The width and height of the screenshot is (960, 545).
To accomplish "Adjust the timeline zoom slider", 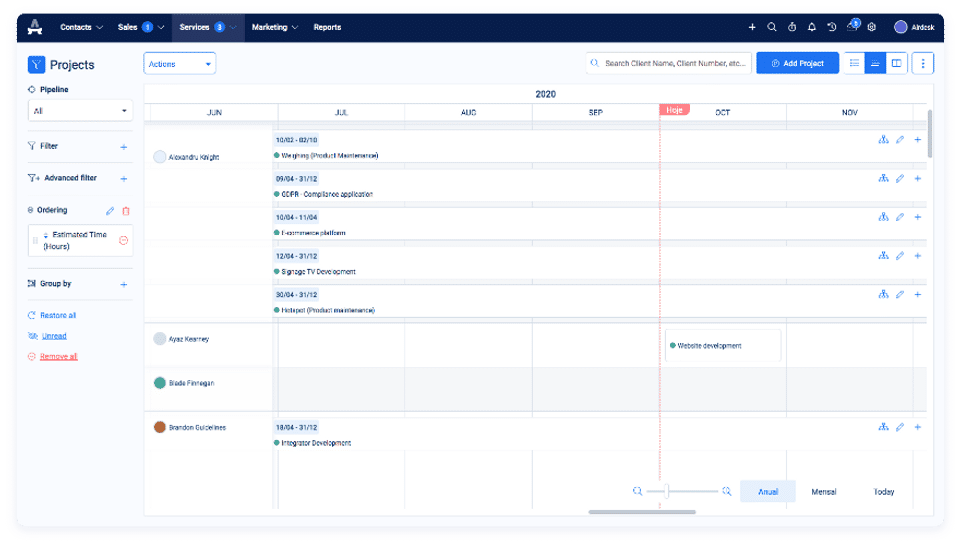I will (x=667, y=491).
